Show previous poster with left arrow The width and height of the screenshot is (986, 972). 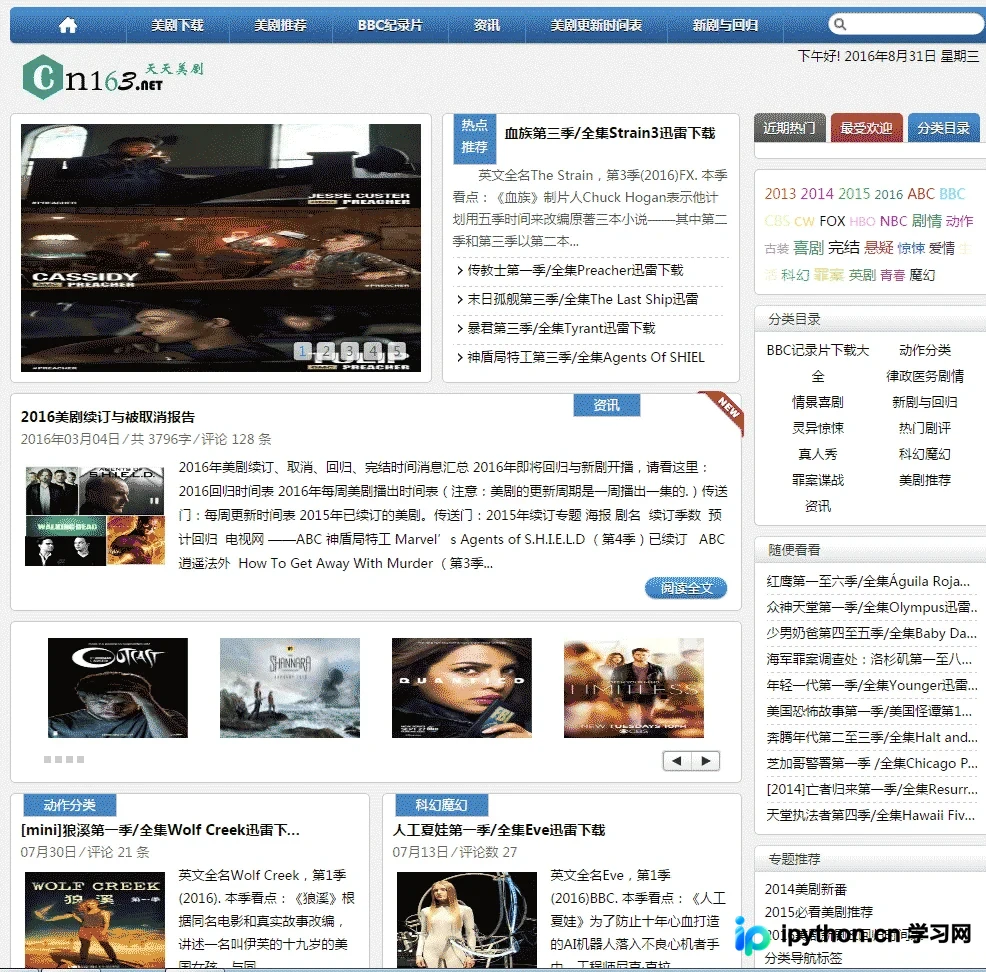[x=677, y=761]
